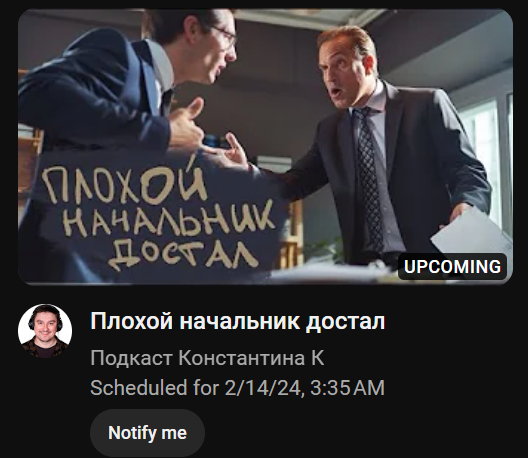Viewport: 528px width, 458px height.
Task: Click the channel avatar with headphones
Action: click(x=45, y=331)
